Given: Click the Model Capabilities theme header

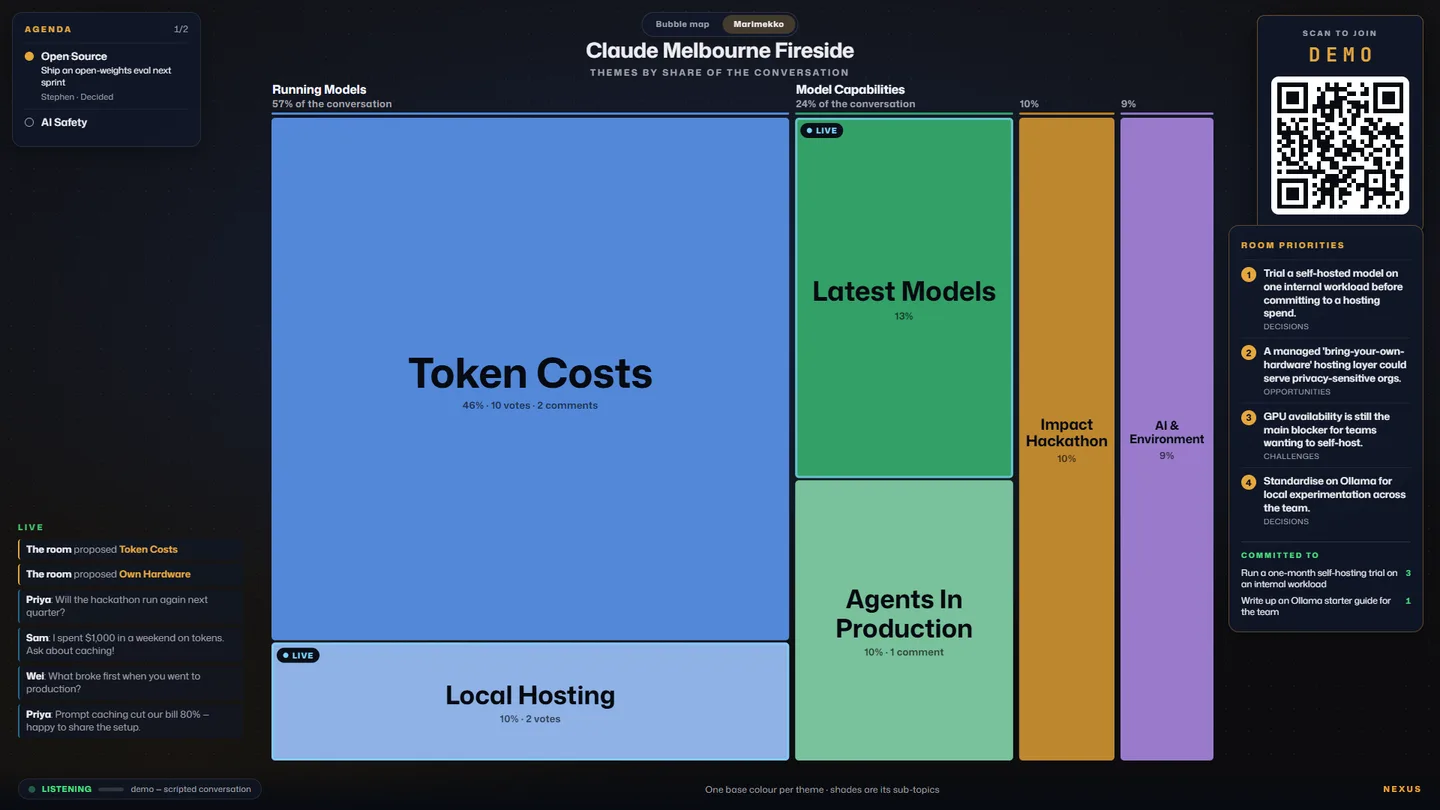Looking at the screenshot, I should pyautogui.click(x=850, y=90).
